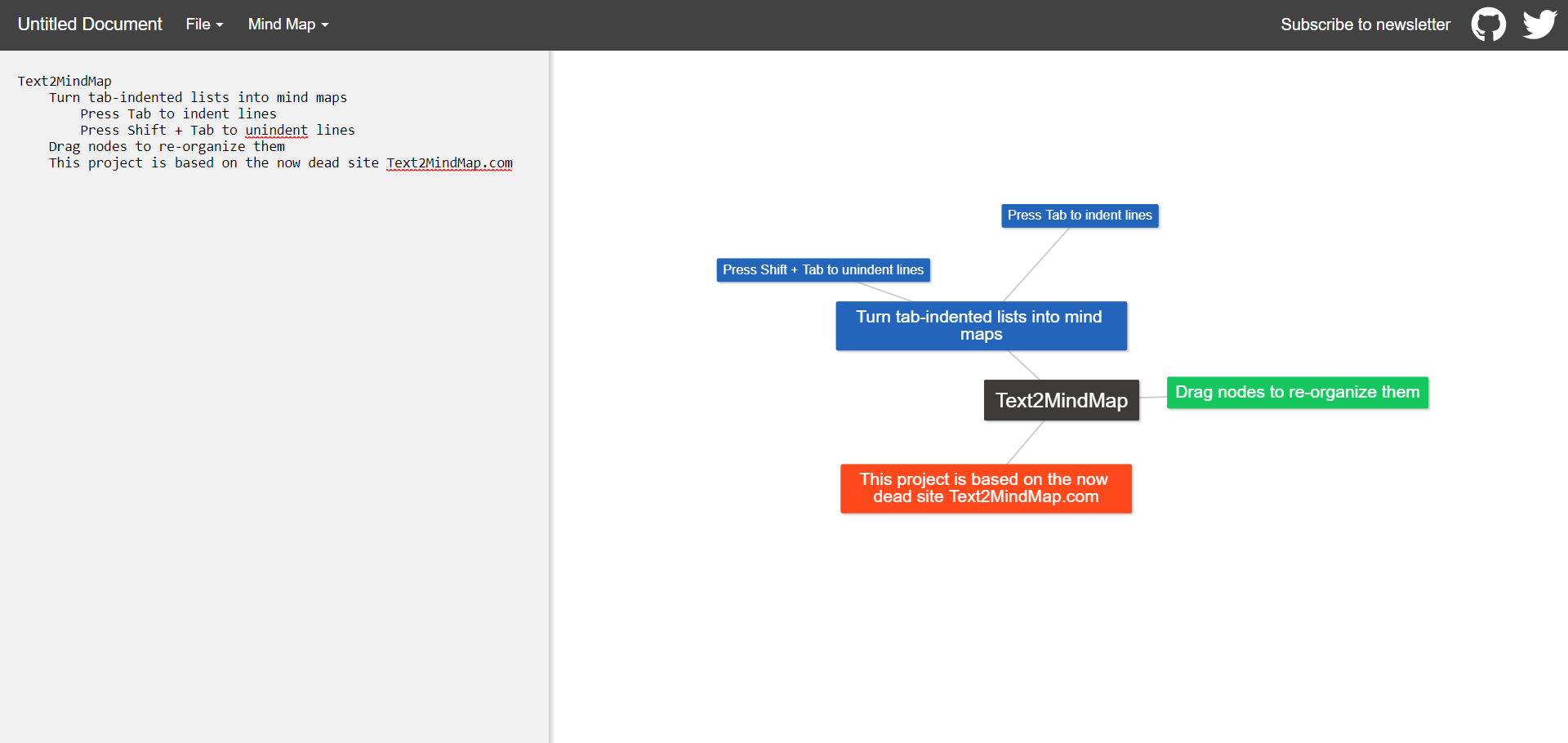Expand the Mind Map dropdown menu

click(x=287, y=24)
